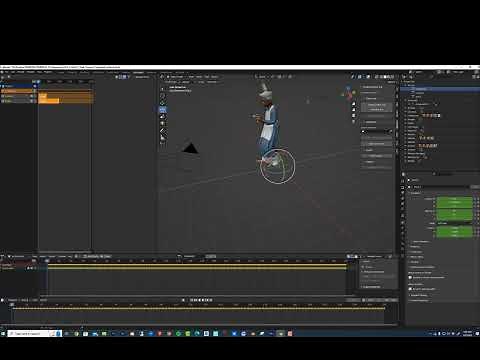The width and height of the screenshot is (480, 360).
Task: Open the Windows Start menu
Action: click(x=3, y=333)
